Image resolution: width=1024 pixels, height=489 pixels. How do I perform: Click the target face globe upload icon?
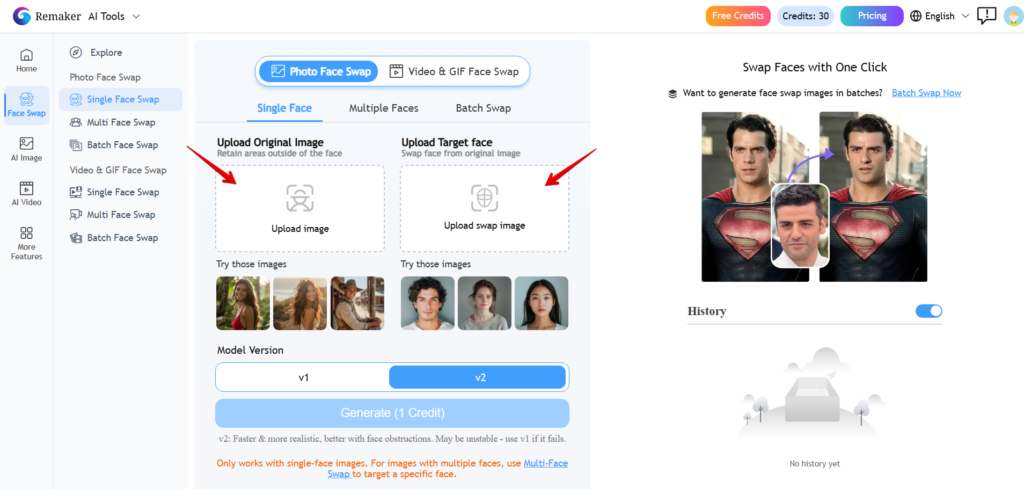485,198
